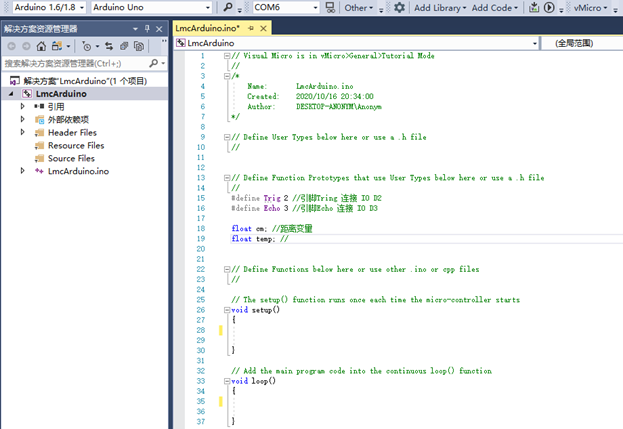Click '#define Echo 3' on line 16
The image size is (623, 429).
tap(260, 208)
